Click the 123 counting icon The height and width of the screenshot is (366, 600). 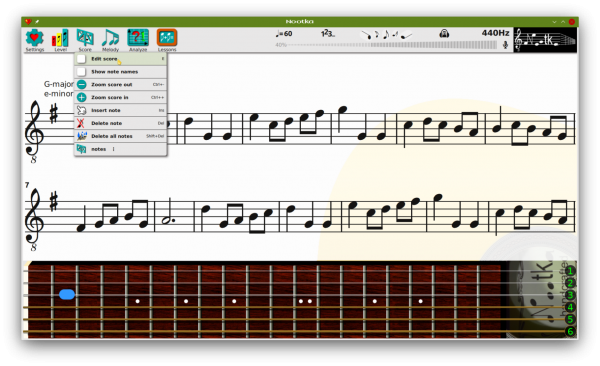coord(328,34)
